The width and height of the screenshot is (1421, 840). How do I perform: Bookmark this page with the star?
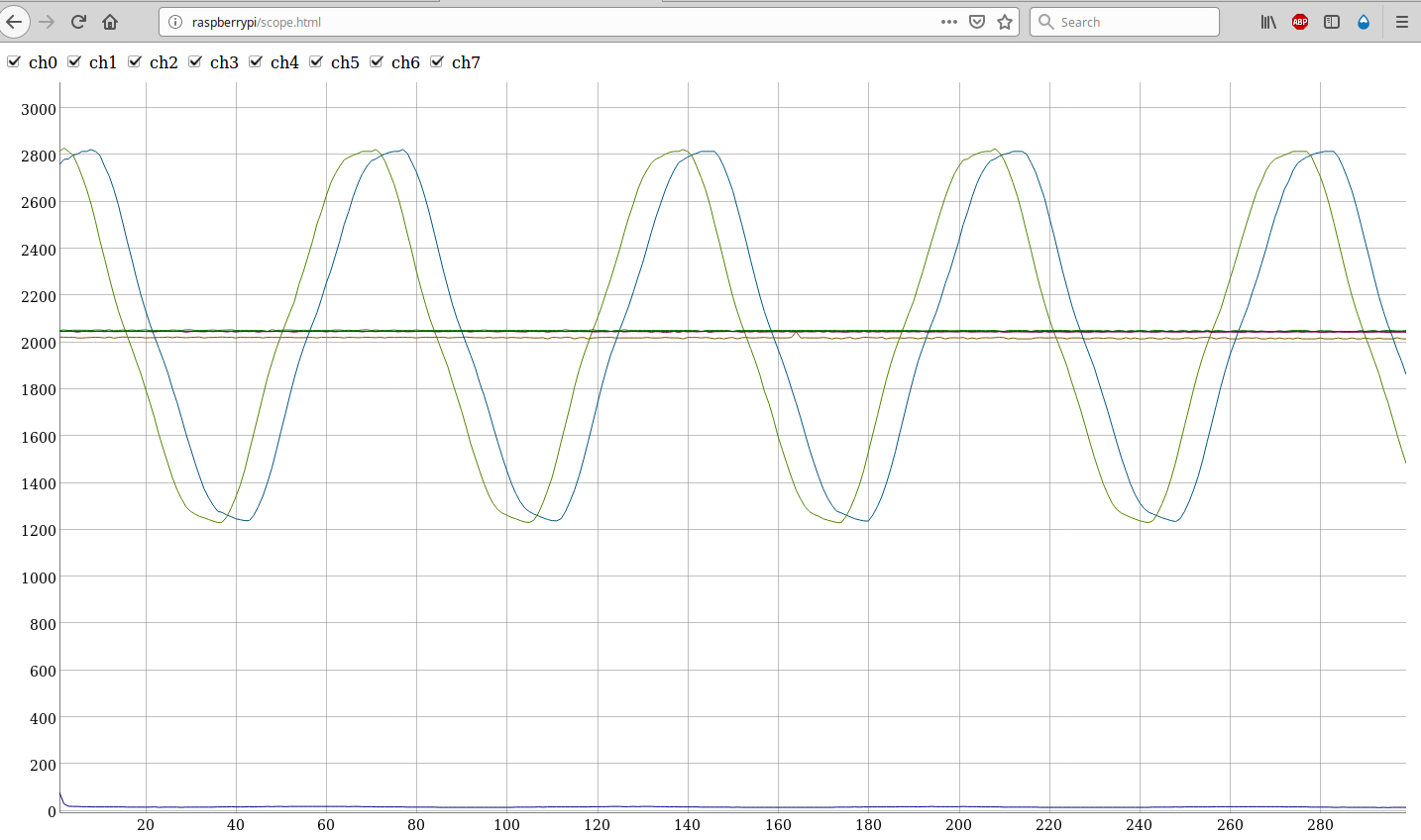[1005, 22]
